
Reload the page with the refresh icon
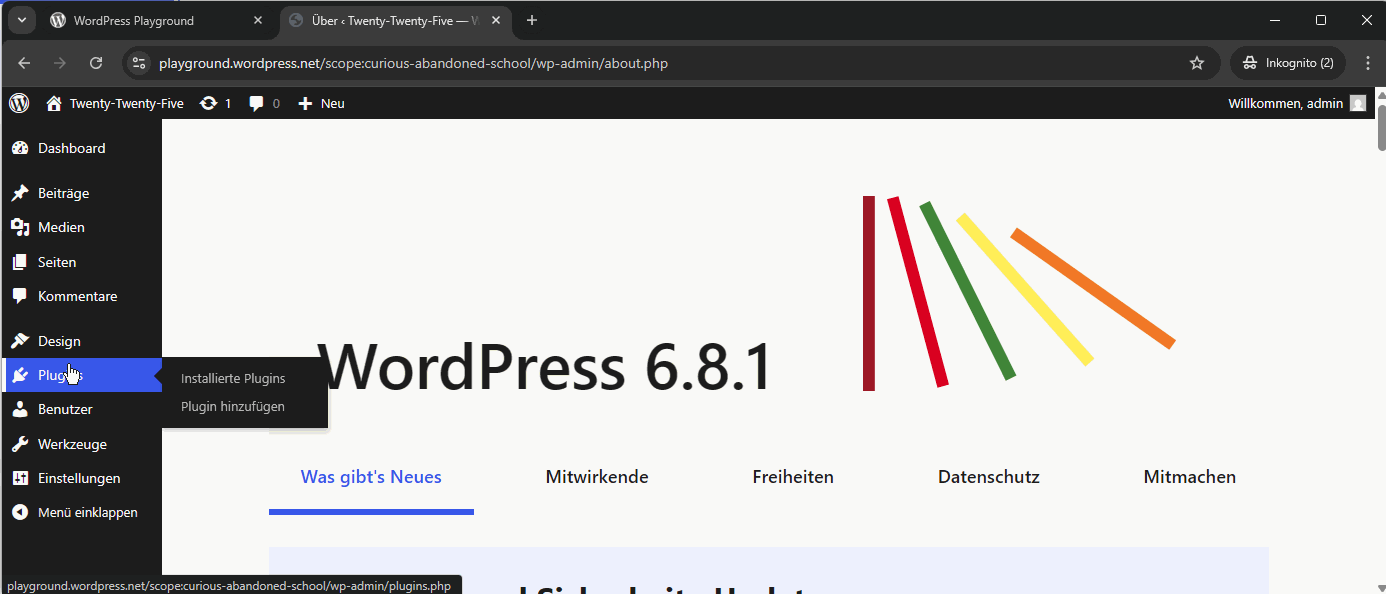(x=96, y=63)
